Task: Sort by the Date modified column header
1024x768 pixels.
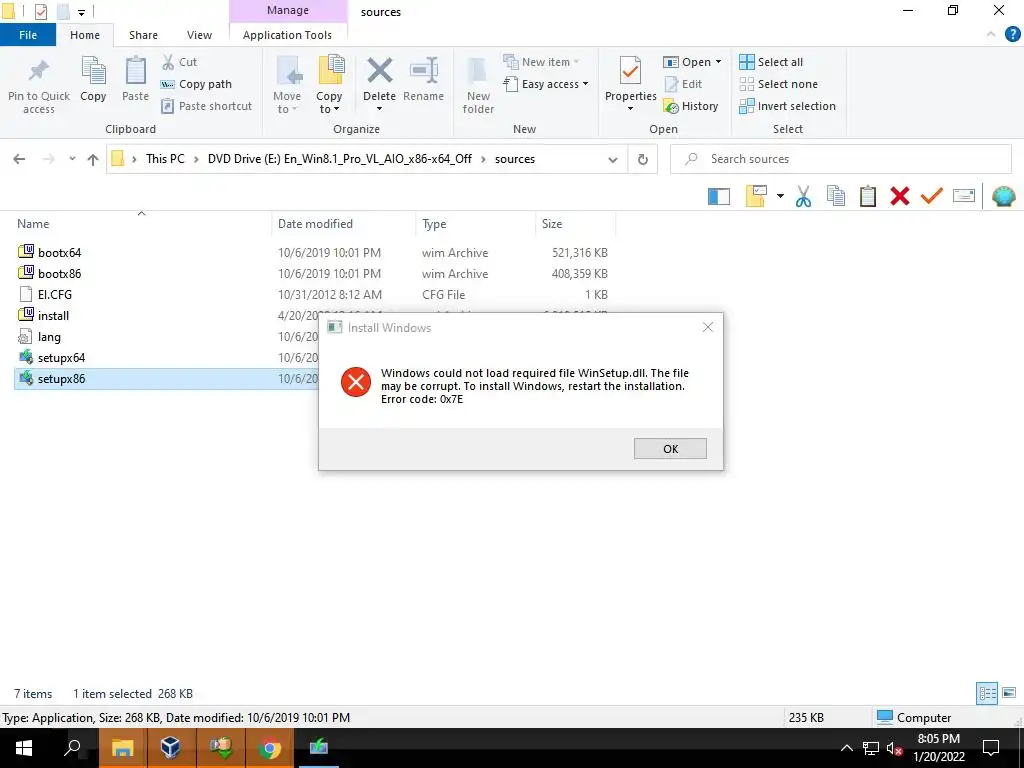Action: point(343,223)
